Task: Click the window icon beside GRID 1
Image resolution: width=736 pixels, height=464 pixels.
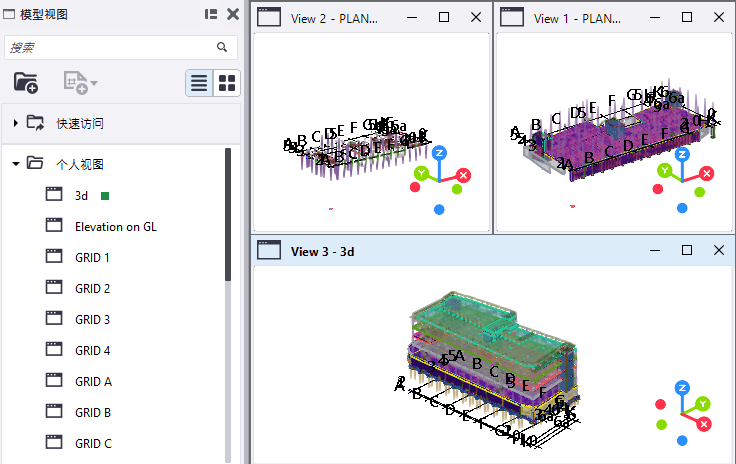Action: tap(54, 256)
